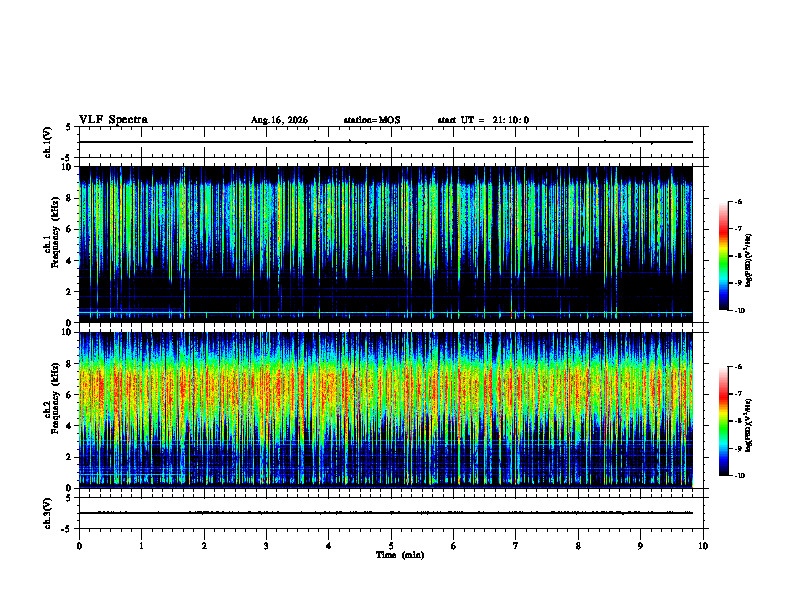Click time axis tick label "10"
This screenshot has height=612, width=792.
[703, 546]
